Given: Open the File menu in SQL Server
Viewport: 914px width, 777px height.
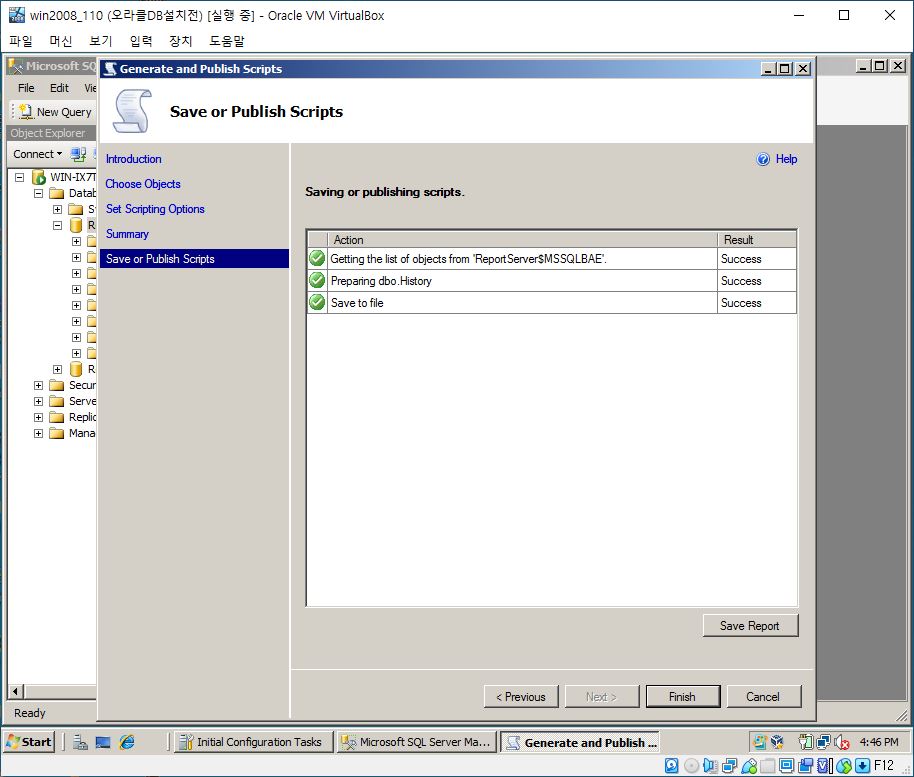Looking at the screenshot, I should 26,88.
